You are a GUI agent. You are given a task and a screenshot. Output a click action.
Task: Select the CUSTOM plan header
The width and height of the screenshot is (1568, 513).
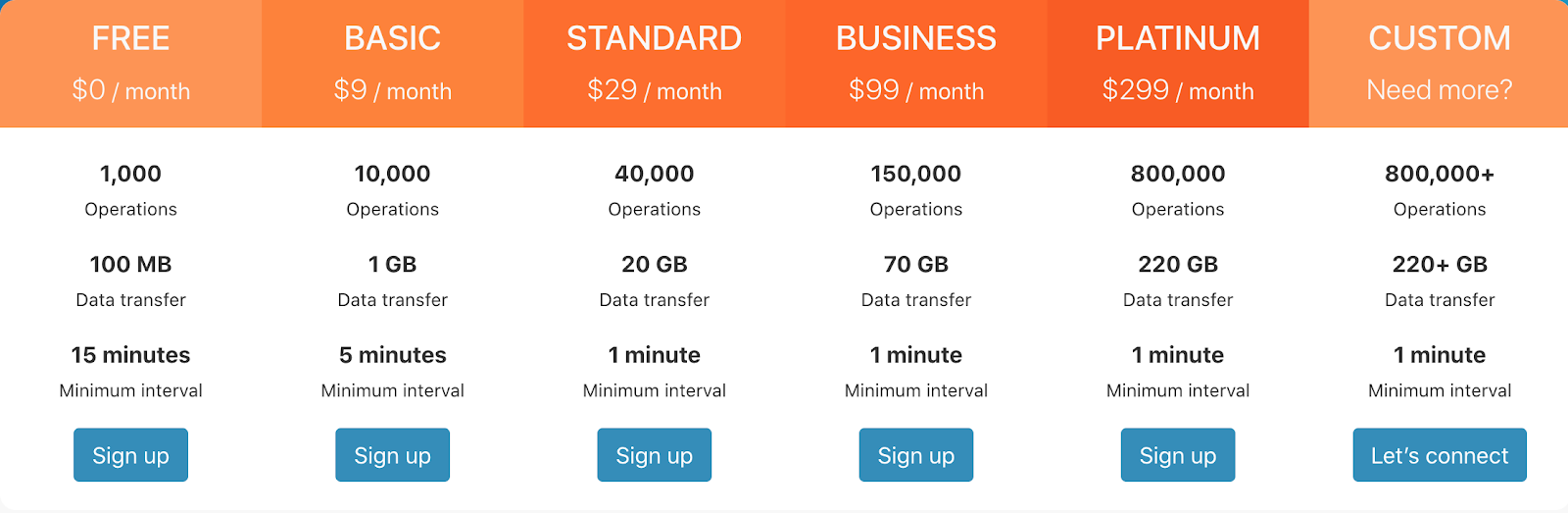[x=1439, y=38]
